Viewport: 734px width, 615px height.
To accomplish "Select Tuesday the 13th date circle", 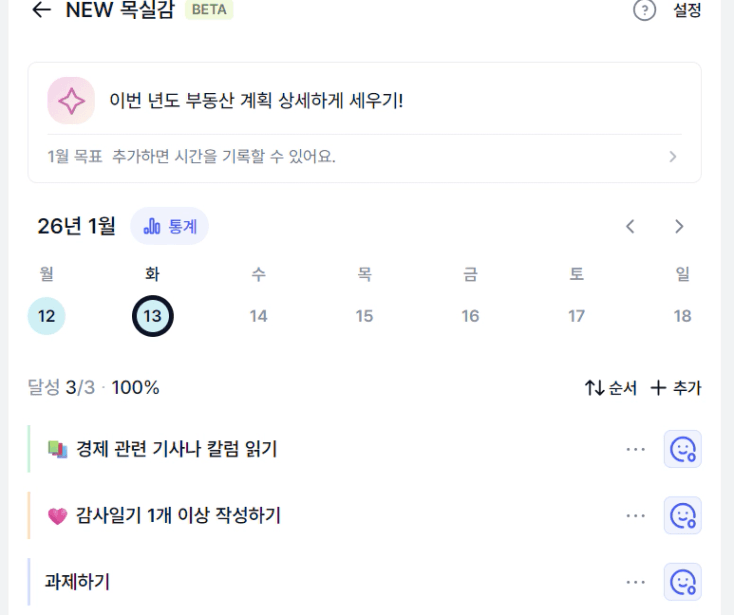I will pos(152,316).
